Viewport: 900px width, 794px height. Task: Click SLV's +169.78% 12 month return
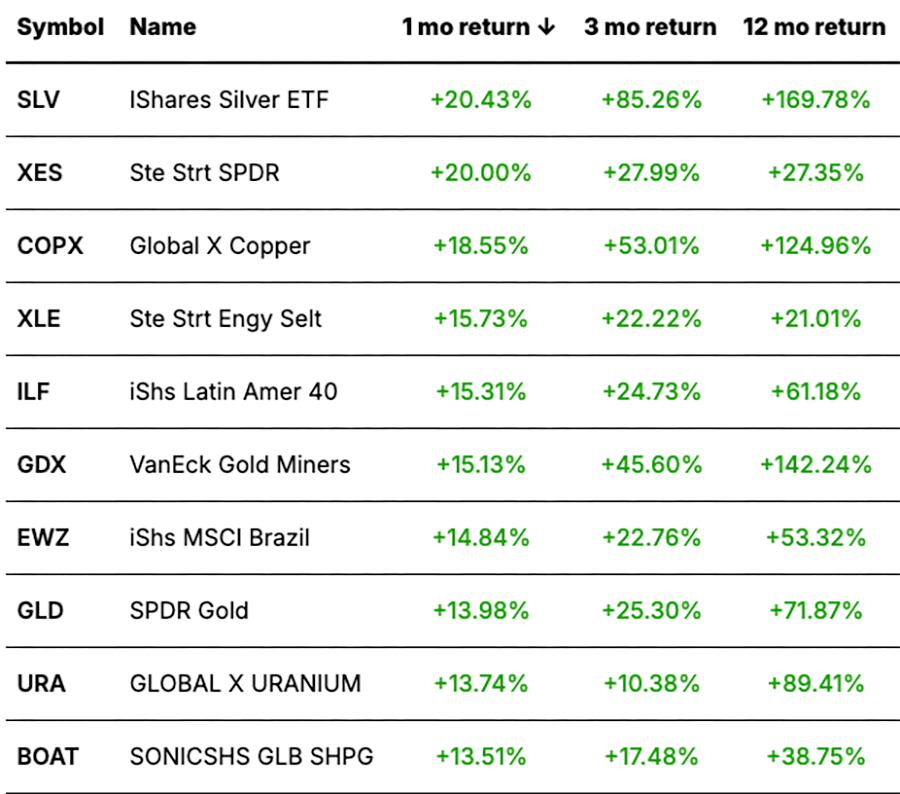tap(815, 100)
